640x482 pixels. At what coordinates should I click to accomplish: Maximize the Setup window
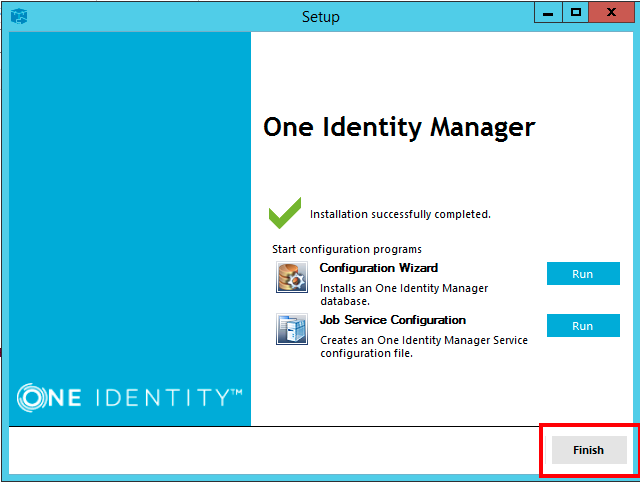coord(576,13)
